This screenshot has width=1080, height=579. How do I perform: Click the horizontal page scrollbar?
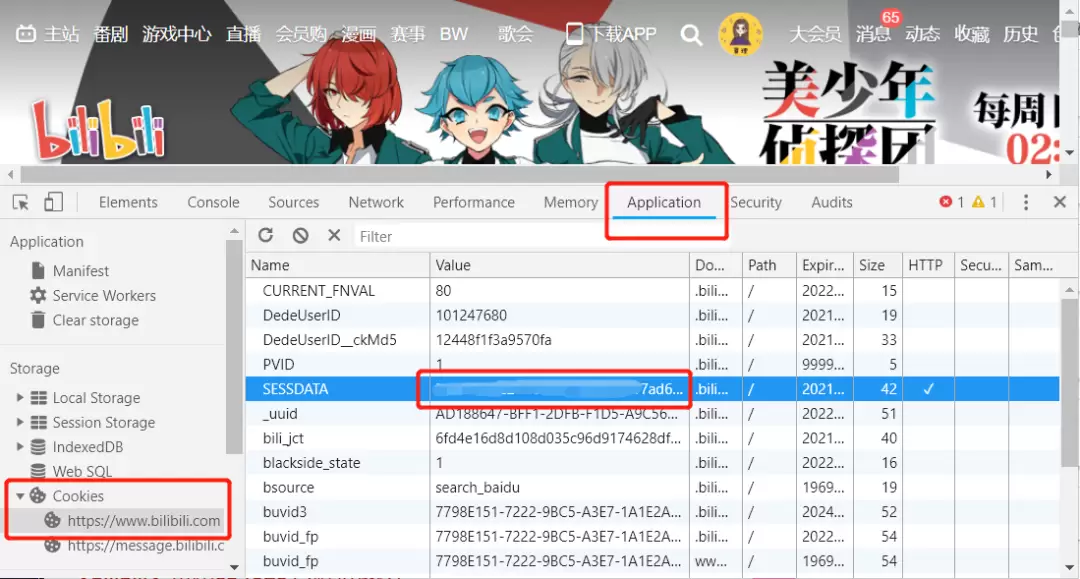(459, 175)
